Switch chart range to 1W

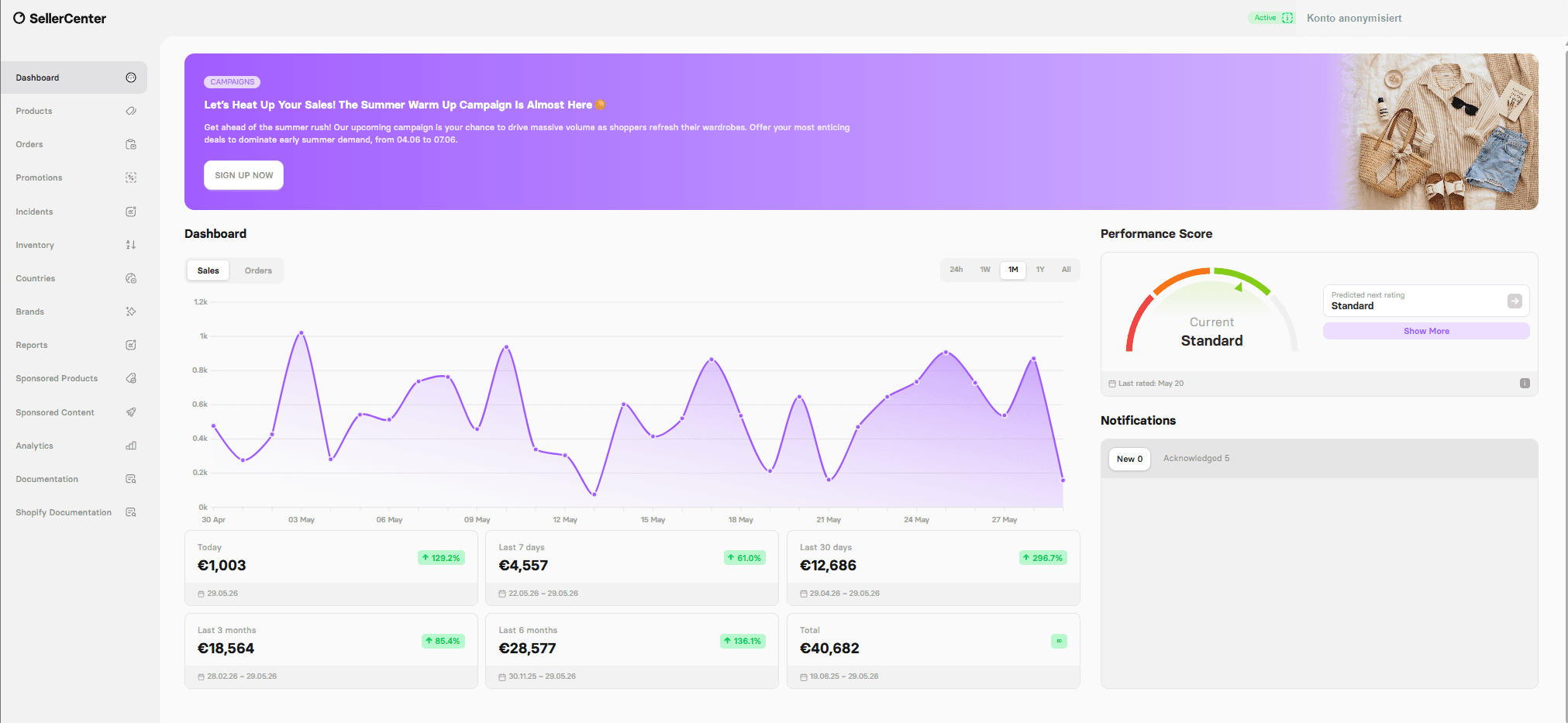tap(985, 270)
